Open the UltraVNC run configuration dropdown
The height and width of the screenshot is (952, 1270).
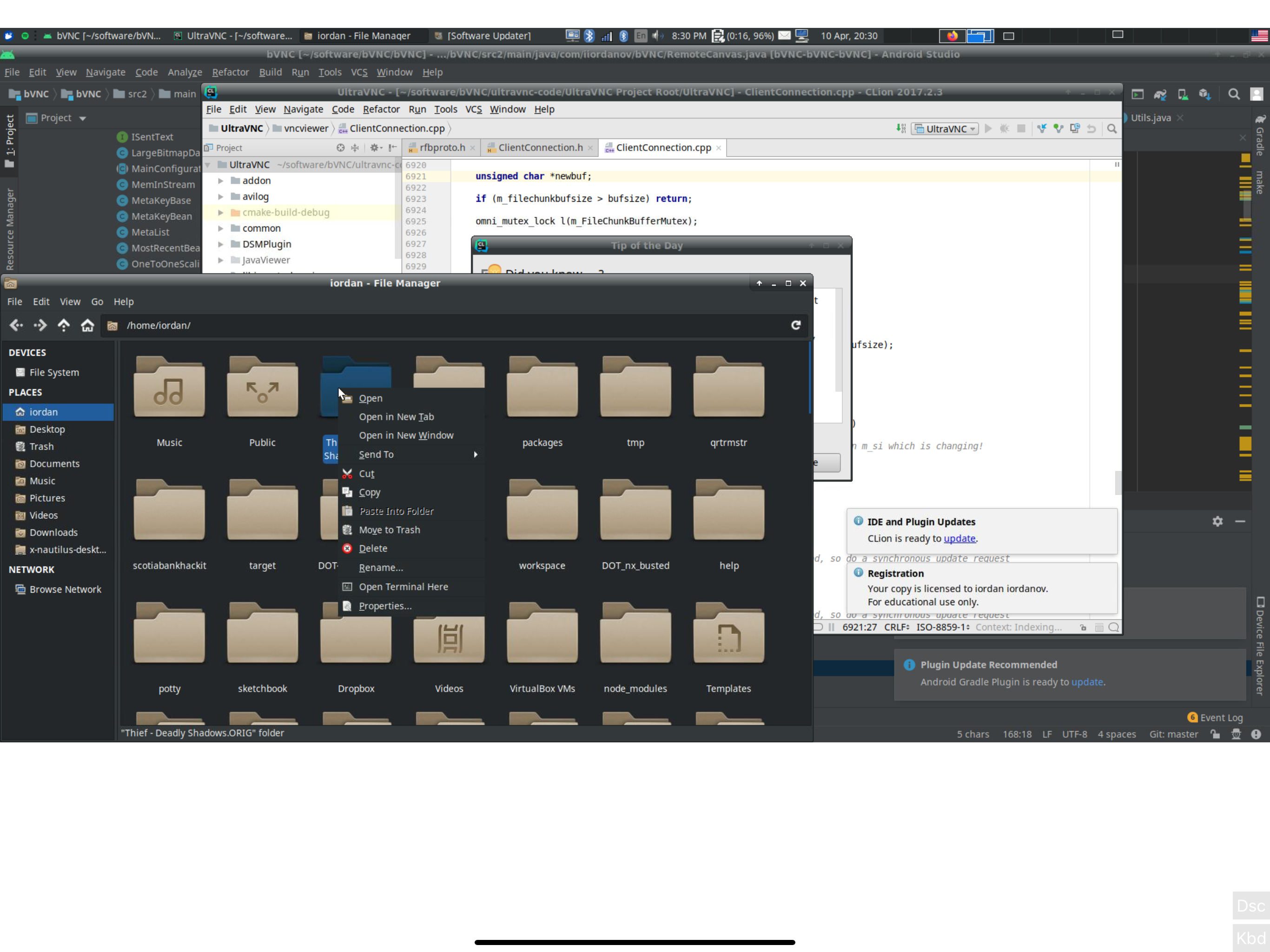[x=945, y=129]
